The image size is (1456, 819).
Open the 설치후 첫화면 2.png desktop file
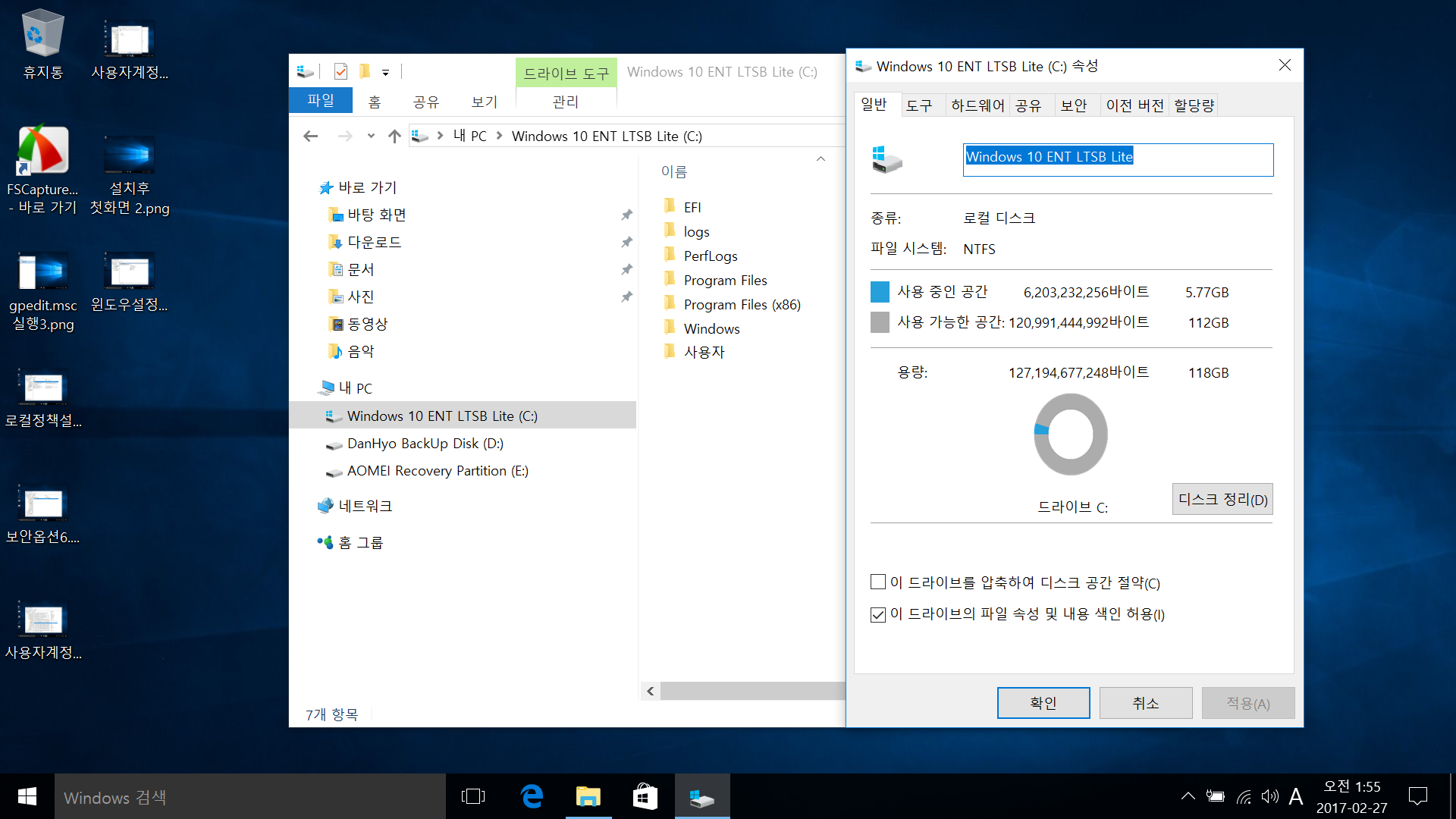130,174
